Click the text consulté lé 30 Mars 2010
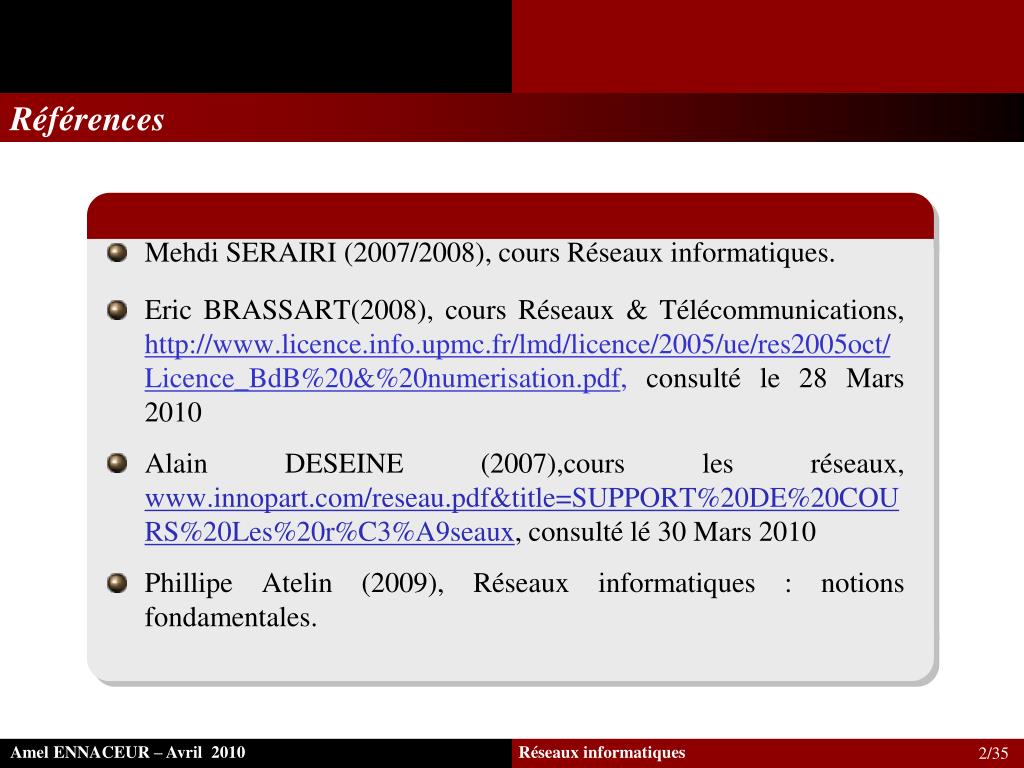 click(672, 532)
